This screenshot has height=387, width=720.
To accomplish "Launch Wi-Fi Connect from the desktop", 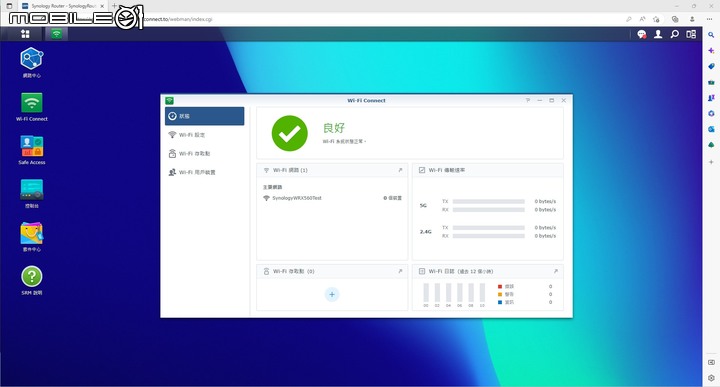I will [32, 103].
